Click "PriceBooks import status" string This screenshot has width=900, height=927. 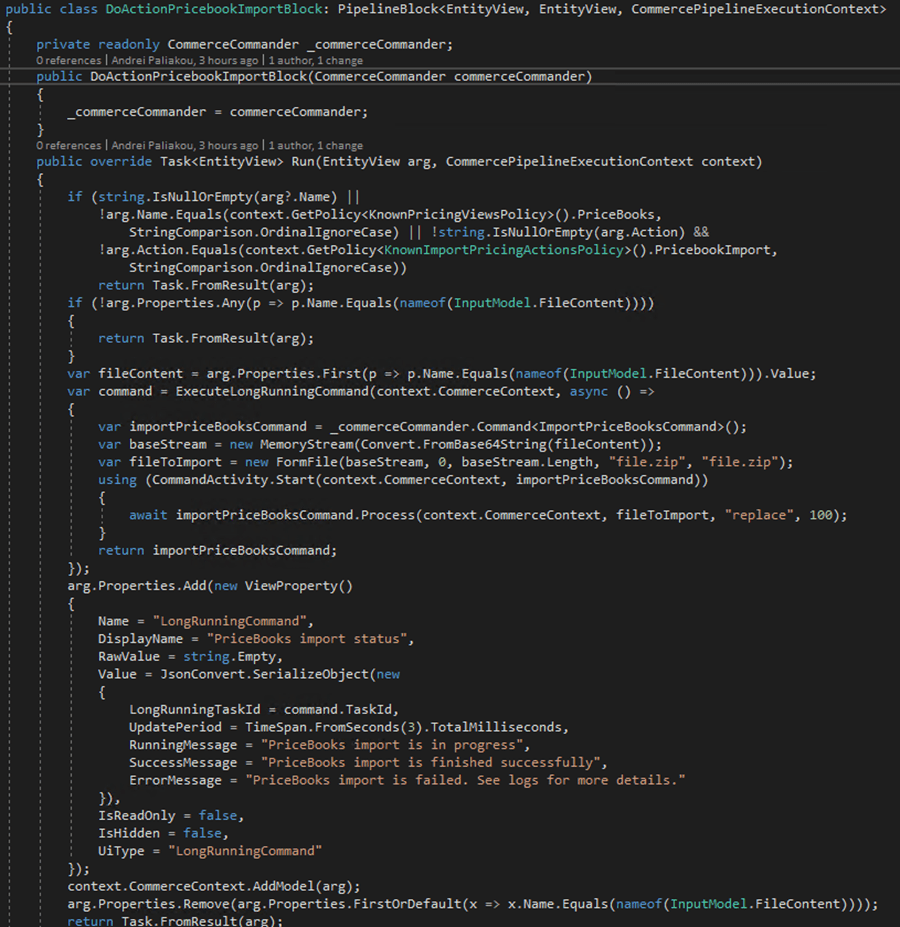pyautogui.click(x=306, y=639)
